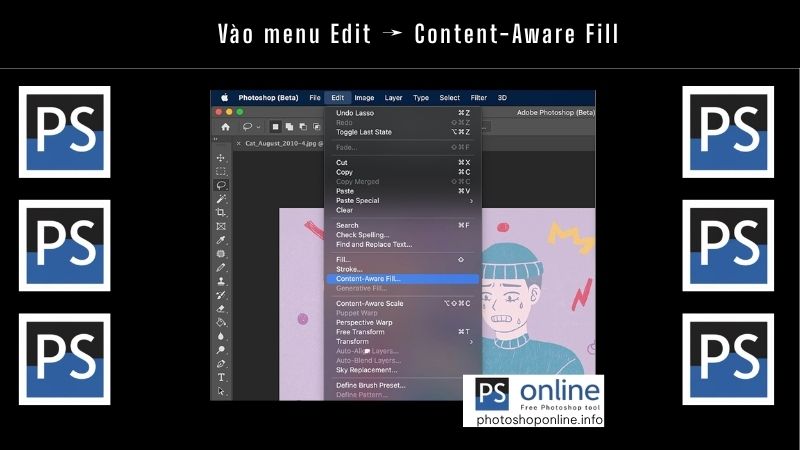This screenshot has height=450, width=800.
Task: Open the Photoshop (Beta) menu
Action: click(x=268, y=97)
